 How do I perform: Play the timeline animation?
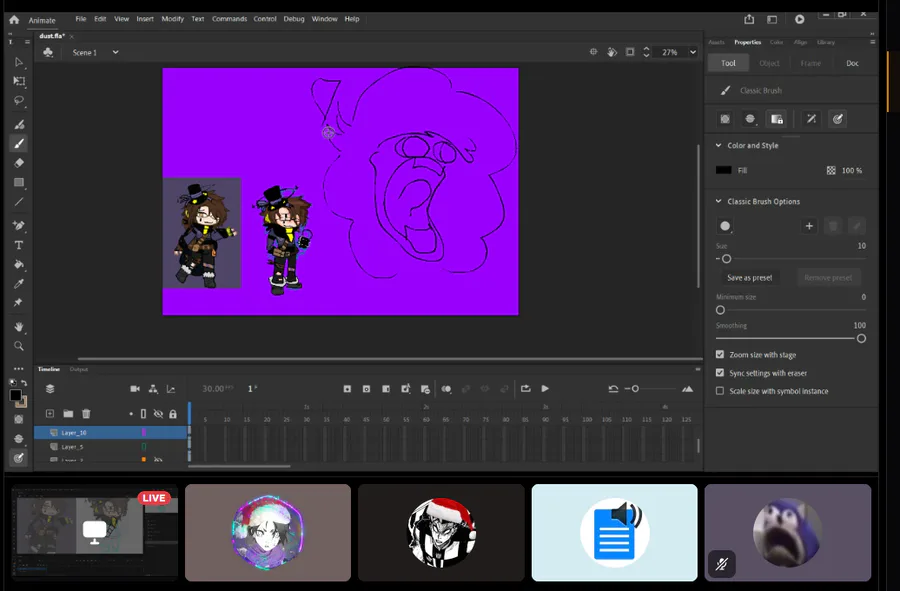545,388
